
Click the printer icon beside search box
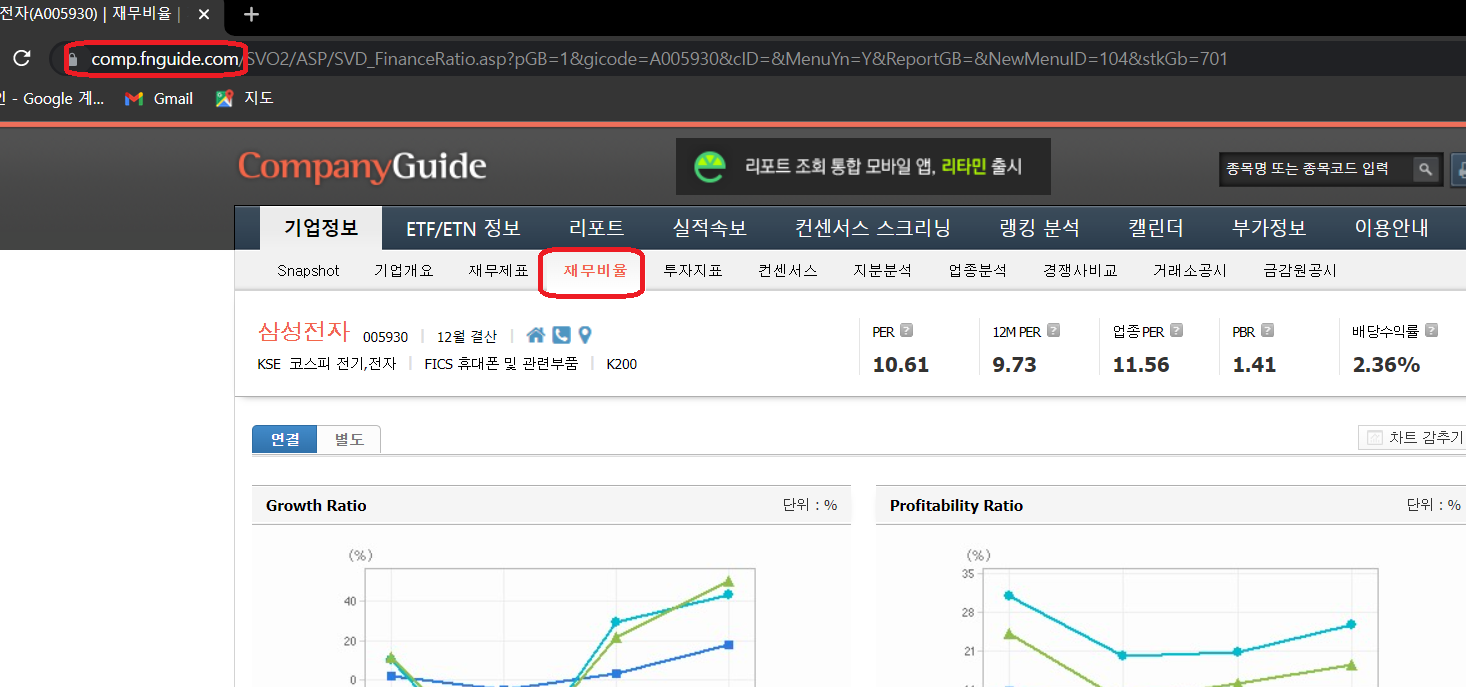pos(1457,169)
